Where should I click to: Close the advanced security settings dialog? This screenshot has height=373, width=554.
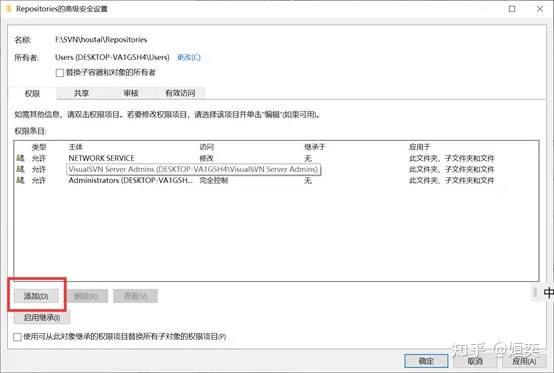(x=540, y=9)
